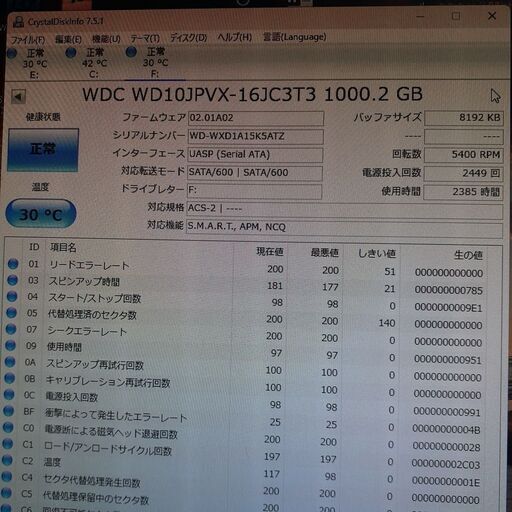512x512 pixels.
Task: Select the スピンアップ時間 attribute row
Action: 247,284
